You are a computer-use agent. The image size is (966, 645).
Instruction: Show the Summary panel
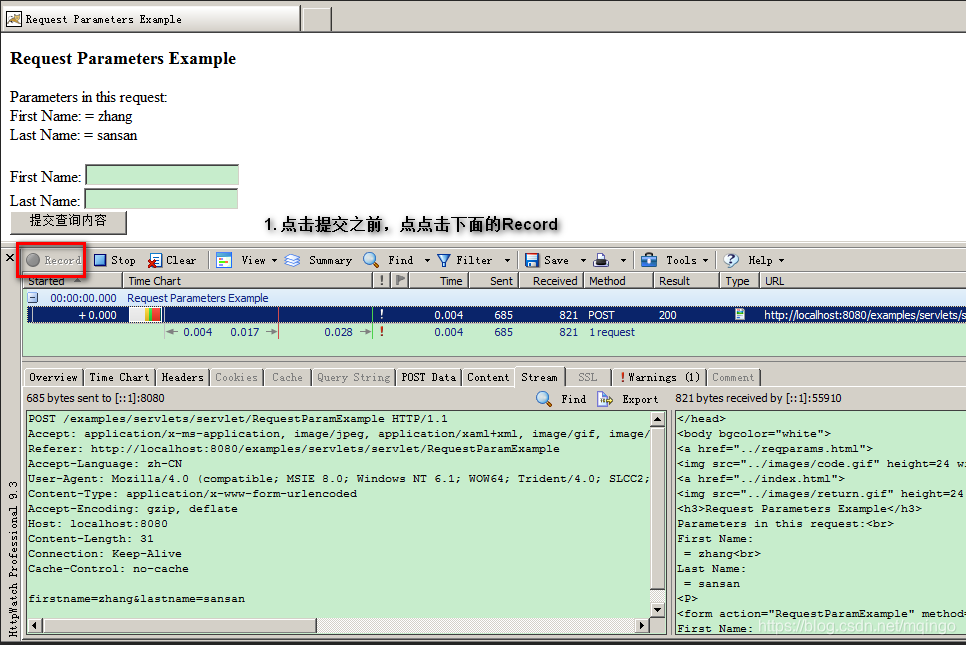tap(318, 260)
